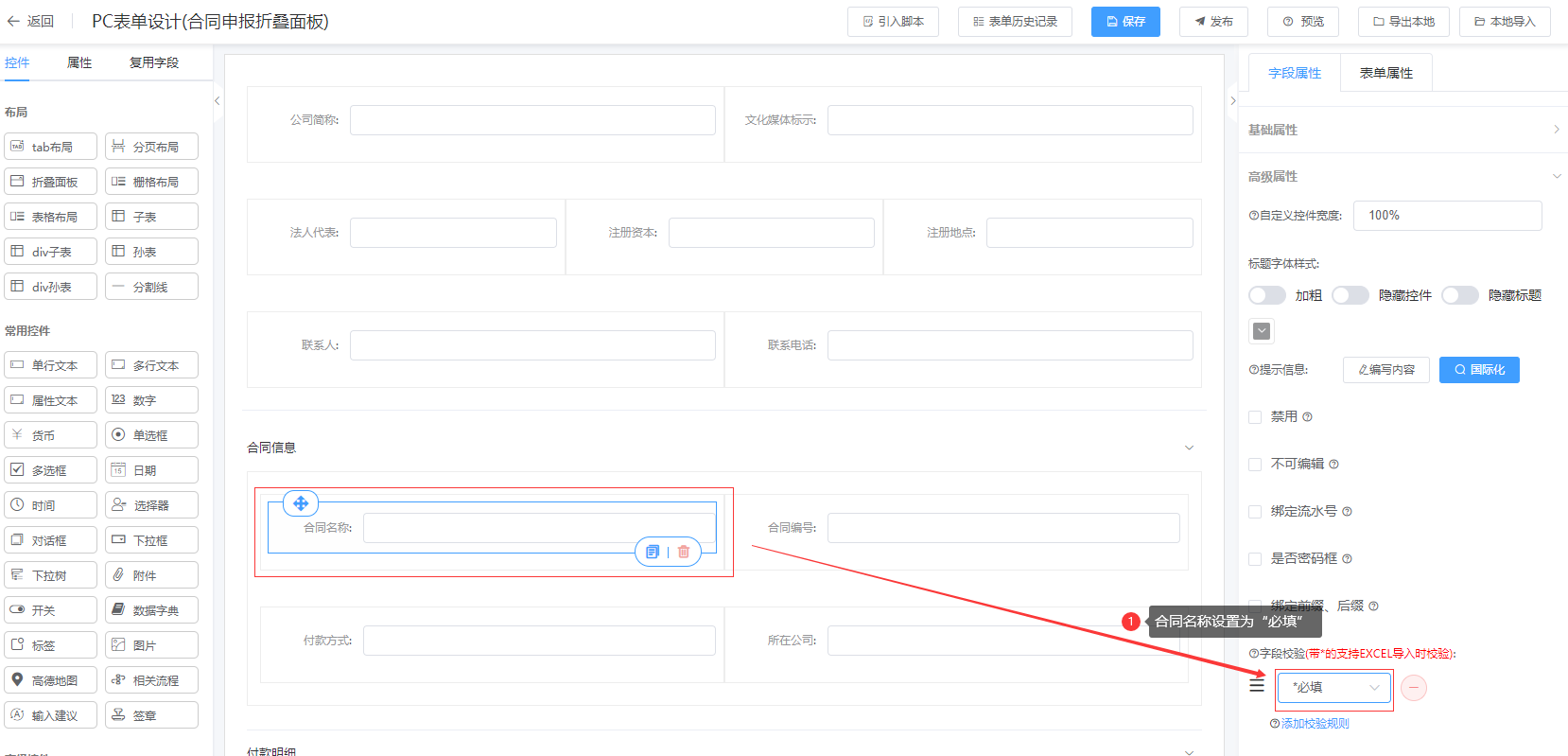Select the 字段属性 tab
1568x756 pixels.
1295,73
